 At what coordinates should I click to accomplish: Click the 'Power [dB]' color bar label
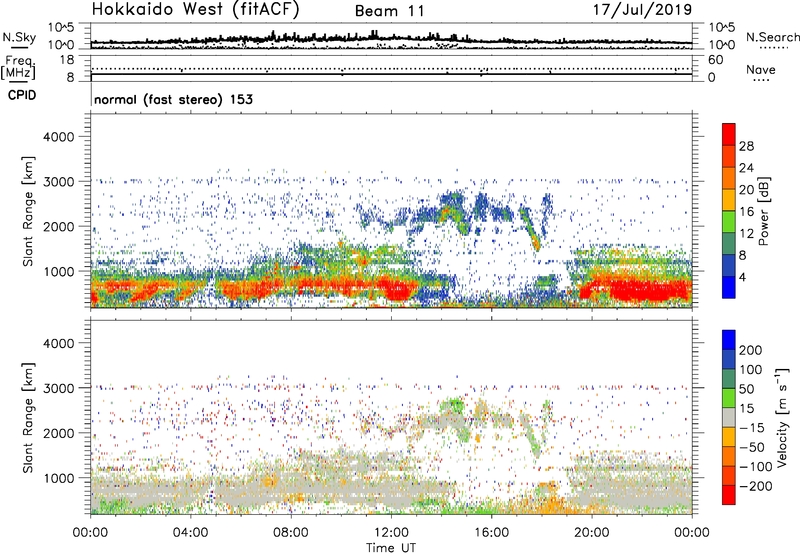click(x=763, y=211)
